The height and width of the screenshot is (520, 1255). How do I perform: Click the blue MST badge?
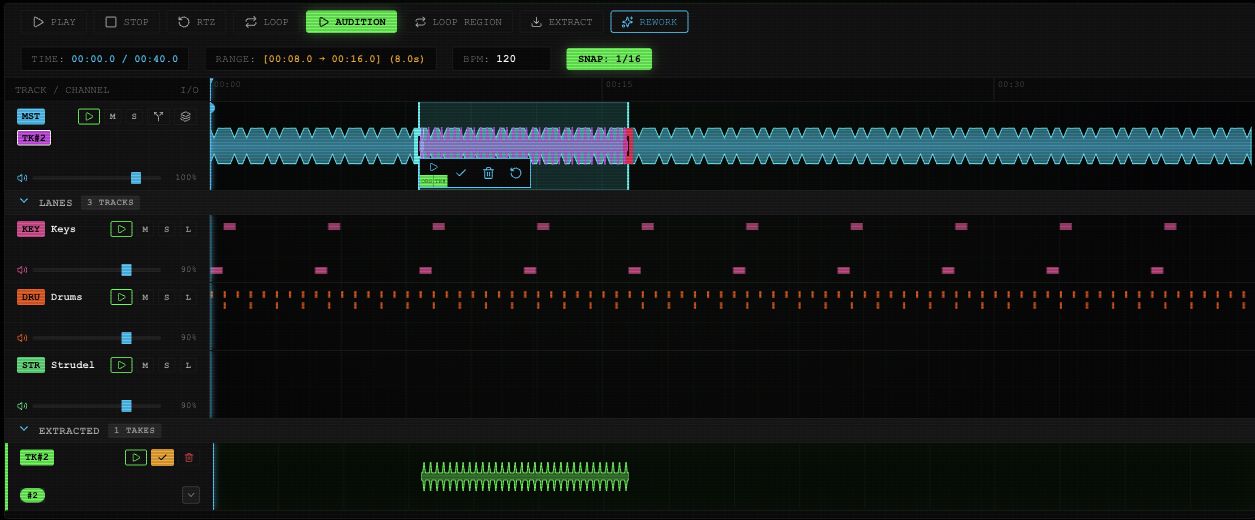coord(31,117)
